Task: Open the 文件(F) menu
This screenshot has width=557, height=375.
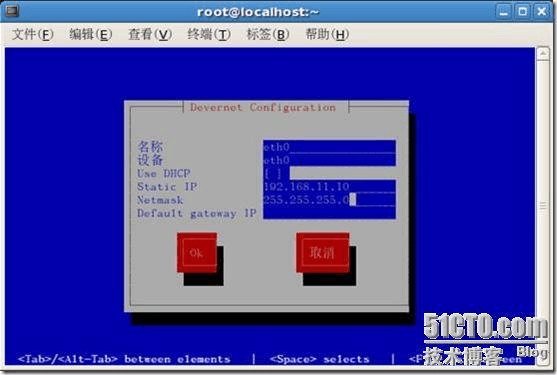Action: point(32,35)
